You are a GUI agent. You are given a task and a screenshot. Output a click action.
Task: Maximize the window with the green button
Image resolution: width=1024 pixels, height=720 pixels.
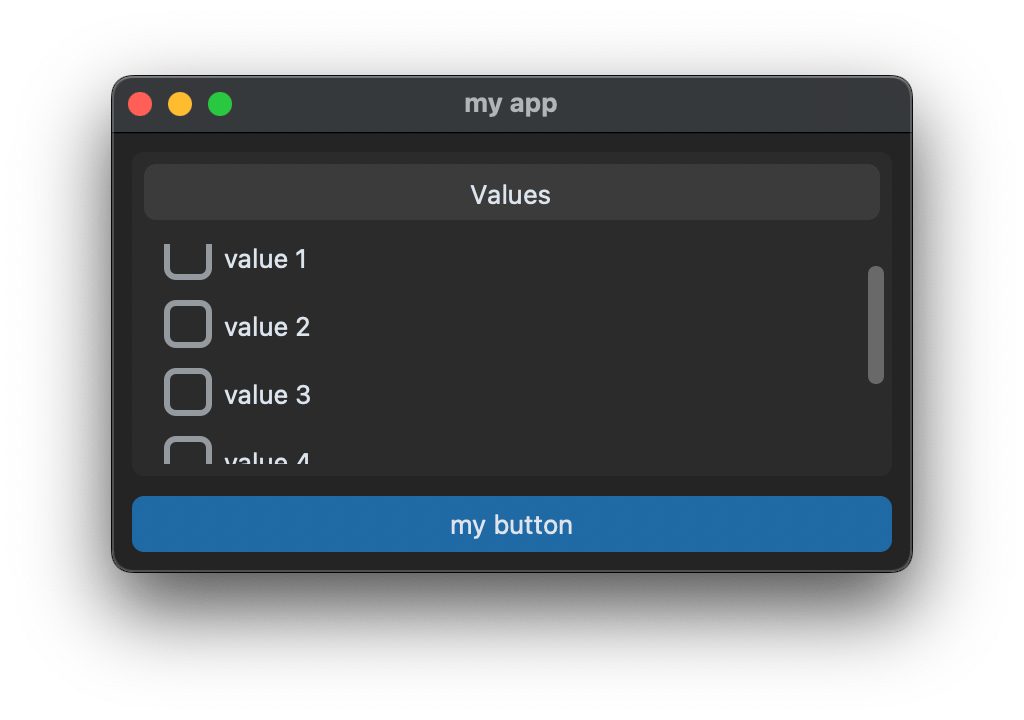point(220,104)
